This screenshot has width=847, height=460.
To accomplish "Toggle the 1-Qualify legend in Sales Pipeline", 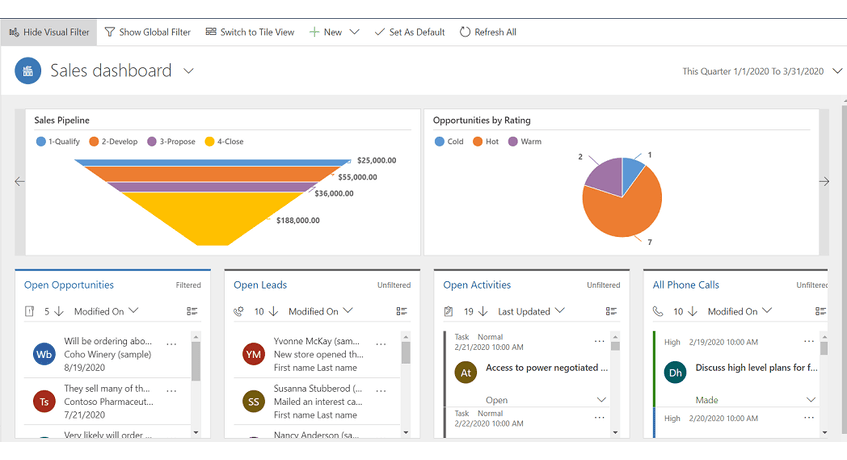I will pos(59,142).
